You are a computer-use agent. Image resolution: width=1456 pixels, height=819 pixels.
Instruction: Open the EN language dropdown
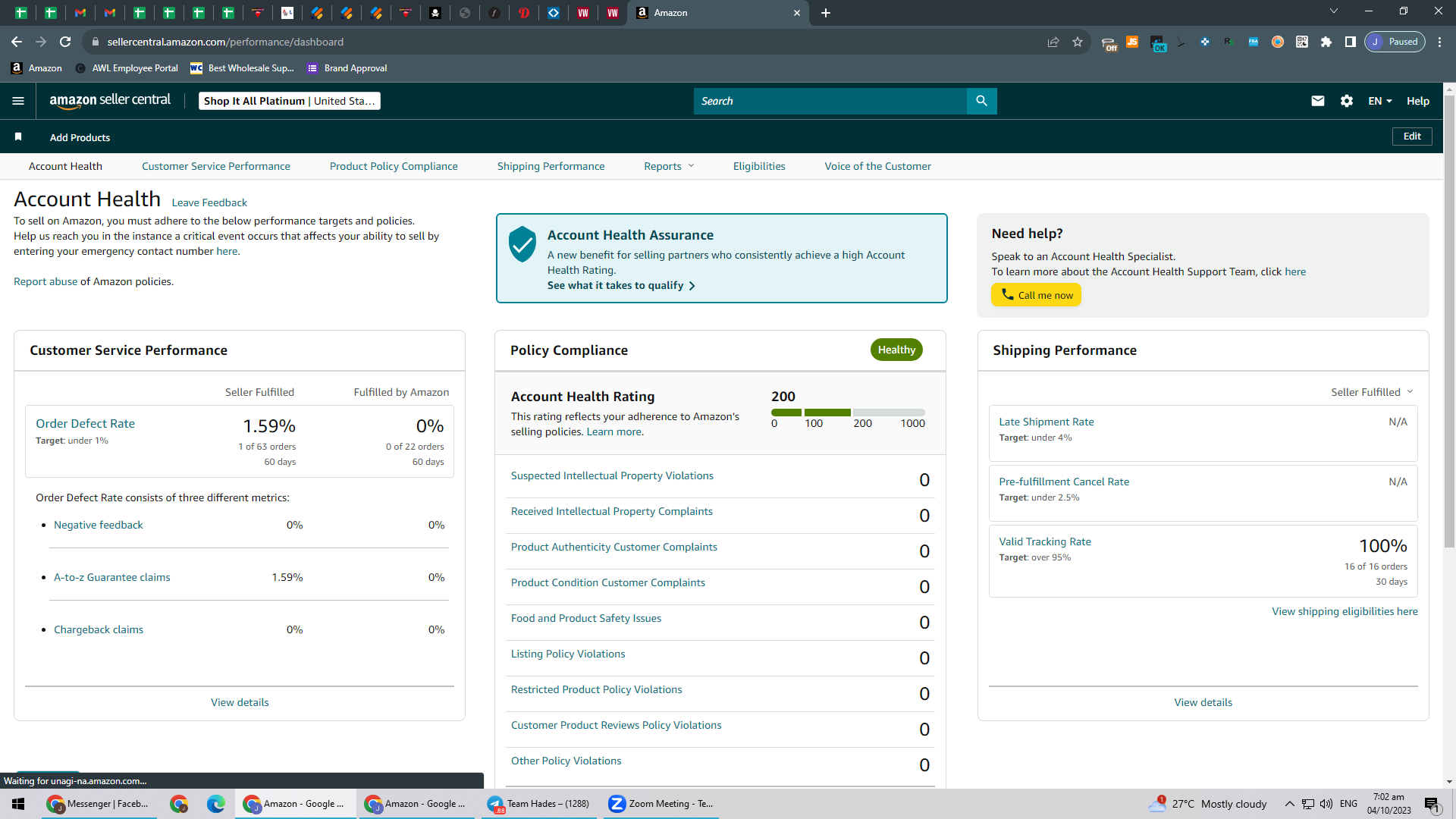point(1379,101)
